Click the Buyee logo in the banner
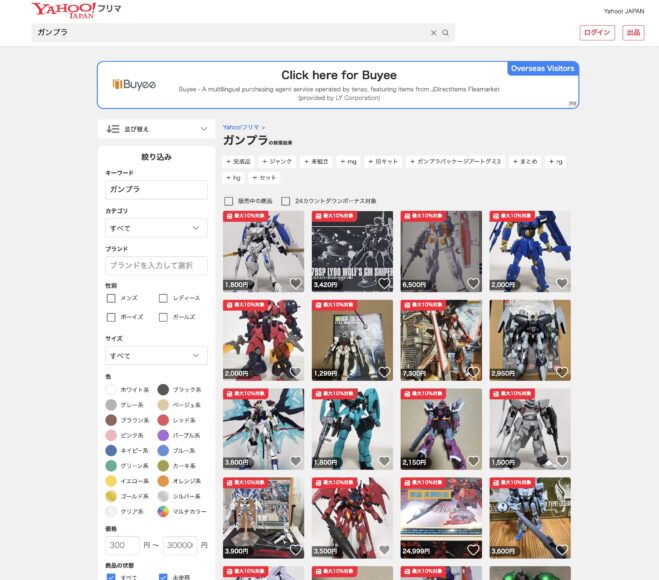This screenshot has width=659, height=580. pos(134,84)
